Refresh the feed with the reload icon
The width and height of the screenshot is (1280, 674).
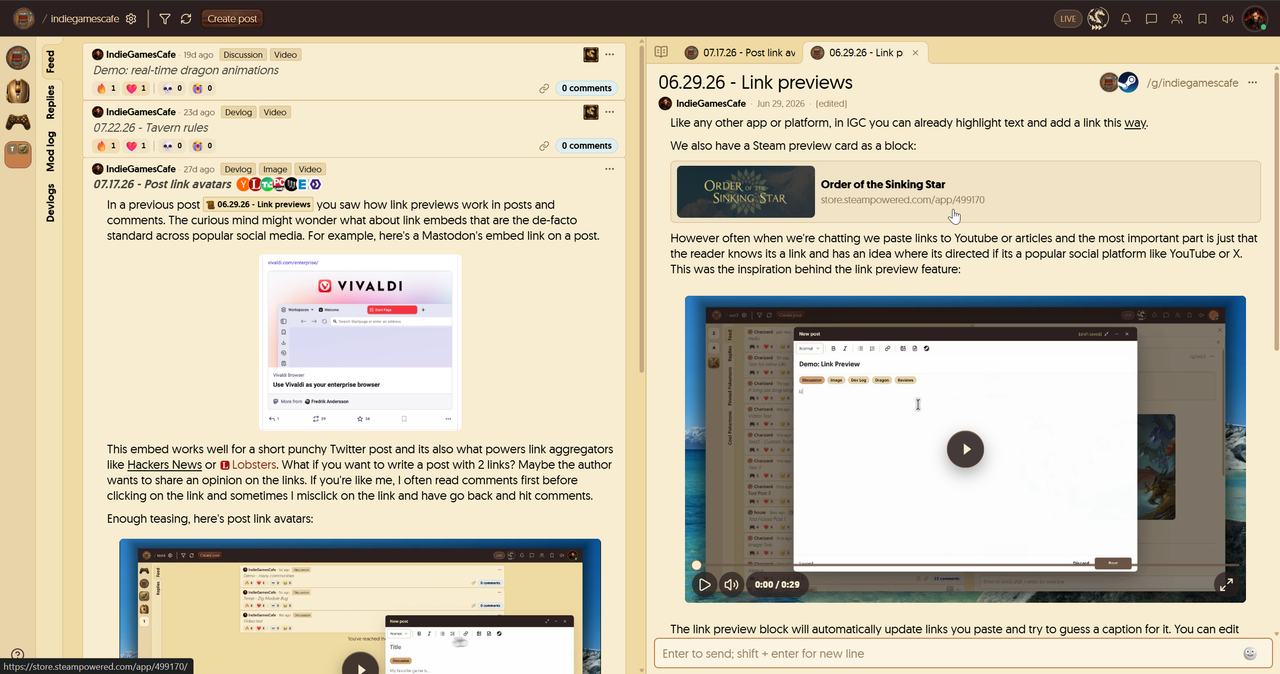pos(186,18)
